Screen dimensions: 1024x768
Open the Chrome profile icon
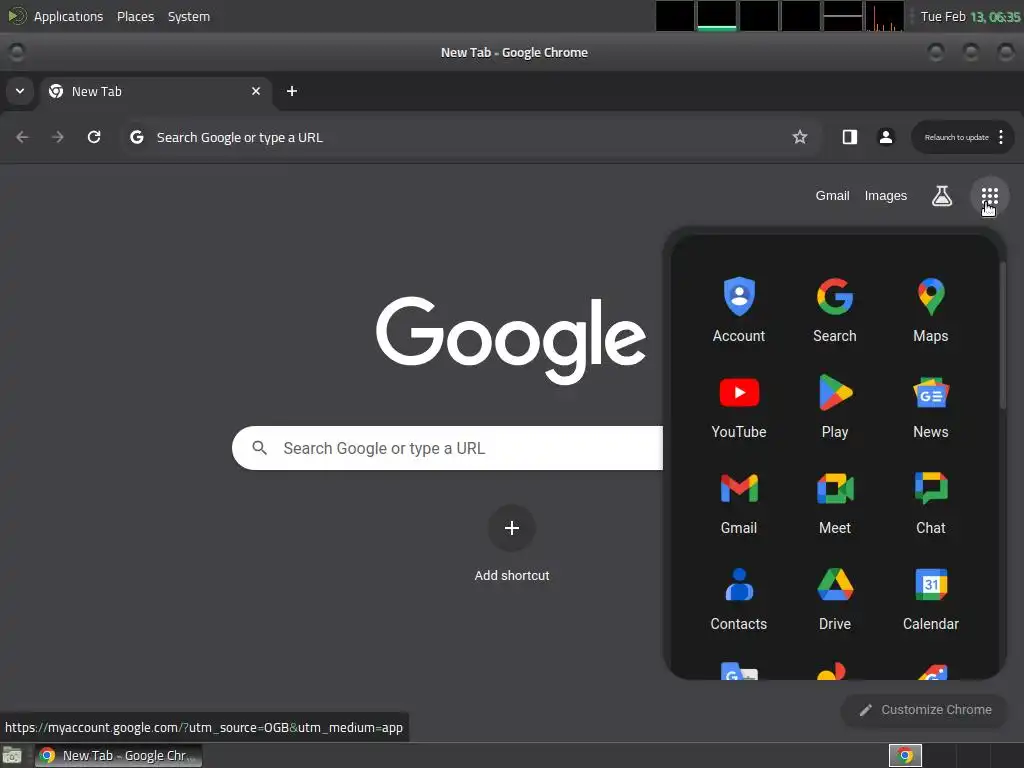pyautogui.click(x=886, y=137)
